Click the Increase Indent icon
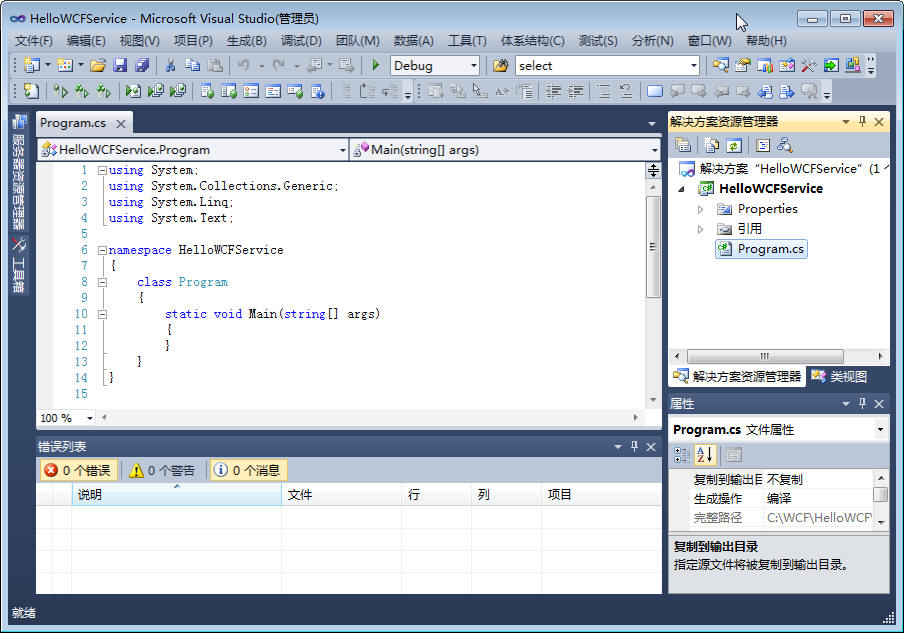The height and width of the screenshot is (633, 904). click(575, 91)
